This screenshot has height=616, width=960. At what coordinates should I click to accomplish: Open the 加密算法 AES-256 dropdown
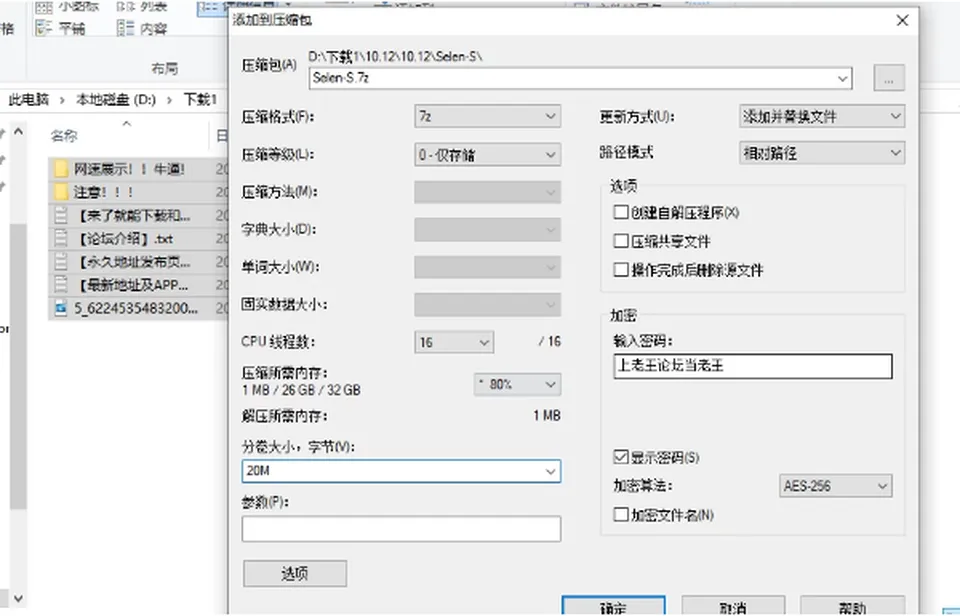835,486
